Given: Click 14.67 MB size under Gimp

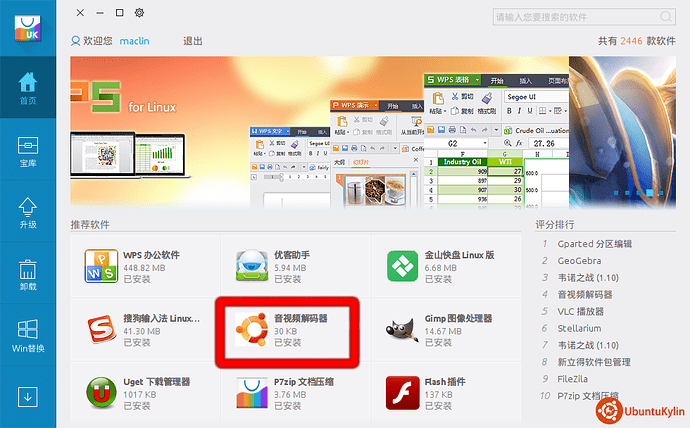Looking at the screenshot, I should [x=443, y=331].
